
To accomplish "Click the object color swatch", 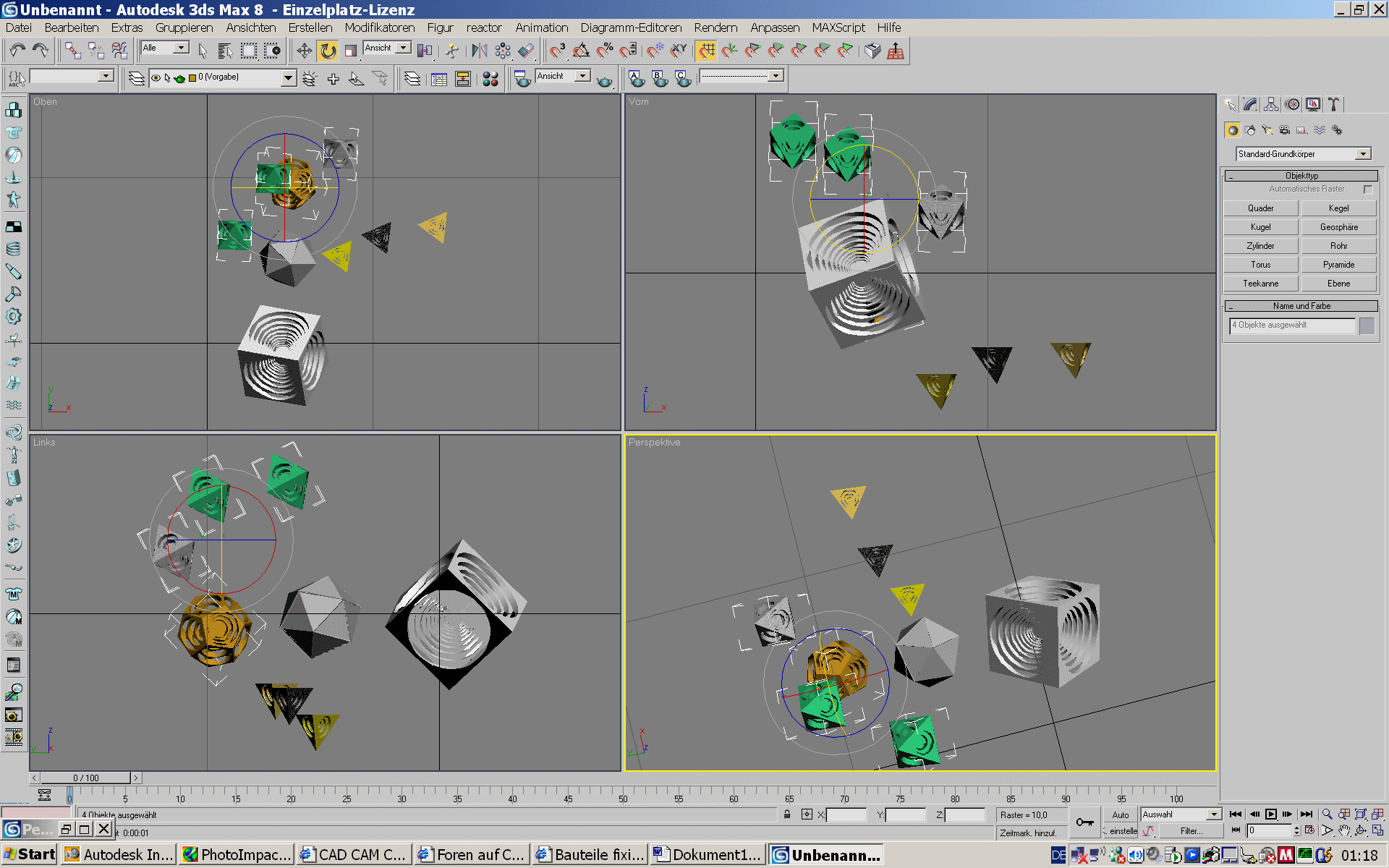I will tap(1367, 325).
